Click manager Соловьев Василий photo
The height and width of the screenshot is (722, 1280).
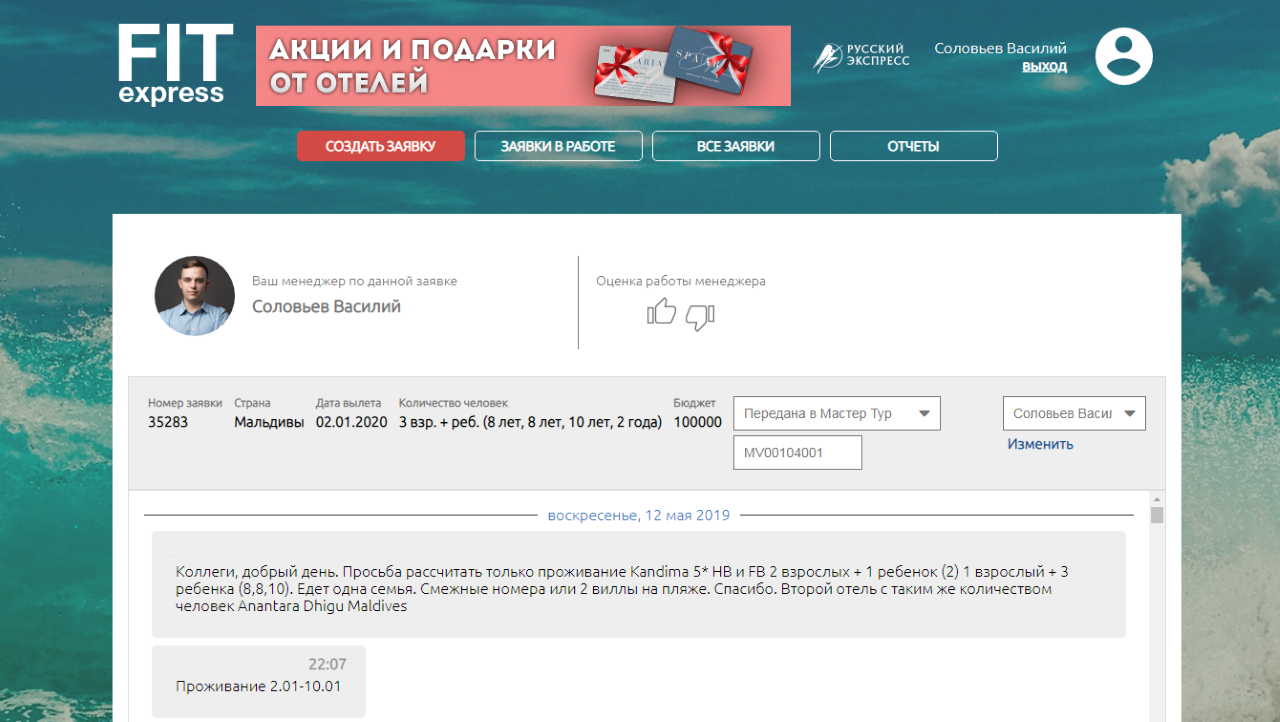pyautogui.click(x=194, y=295)
